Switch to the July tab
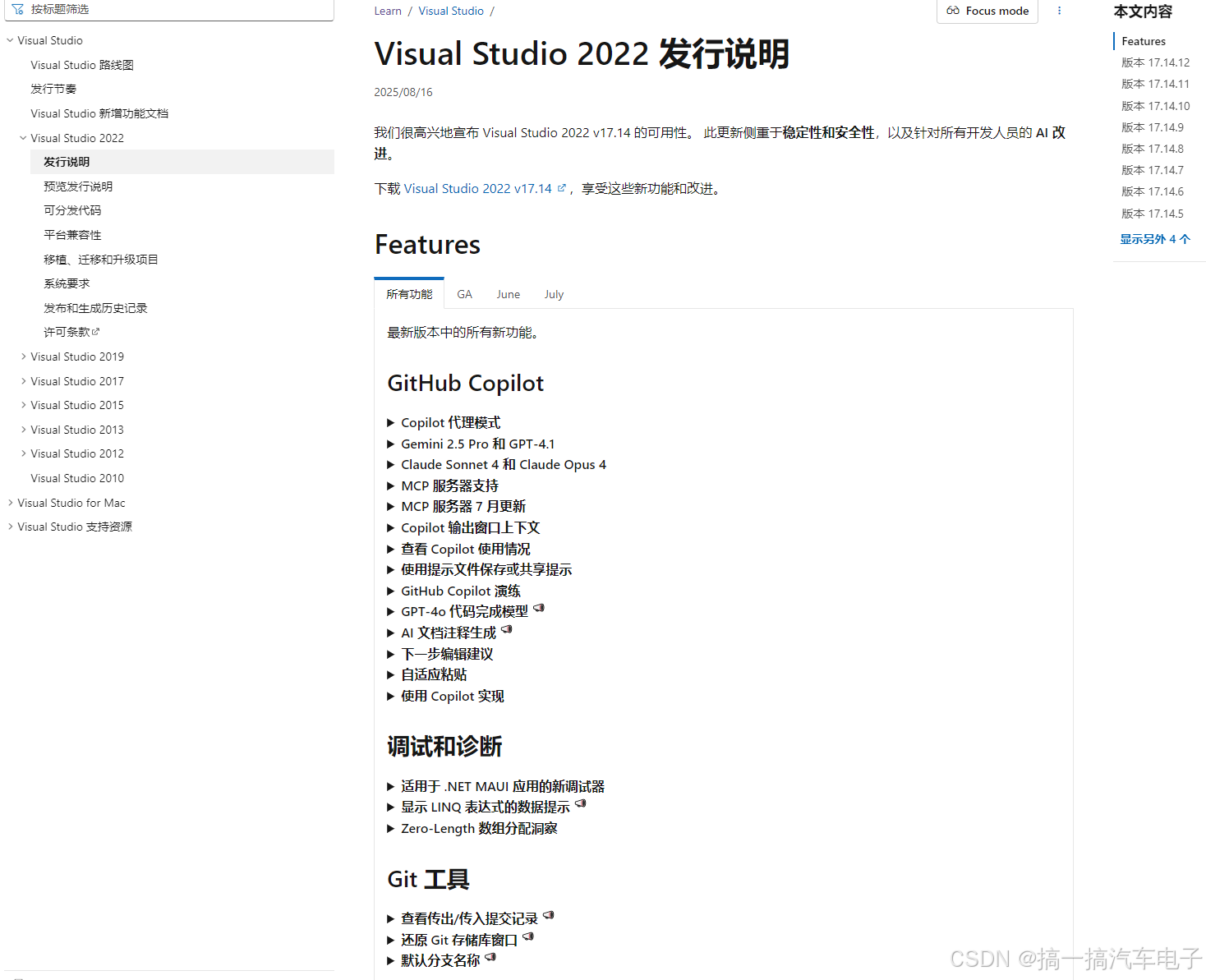Image resolution: width=1206 pixels, height=980 pixels. [554, 294]
